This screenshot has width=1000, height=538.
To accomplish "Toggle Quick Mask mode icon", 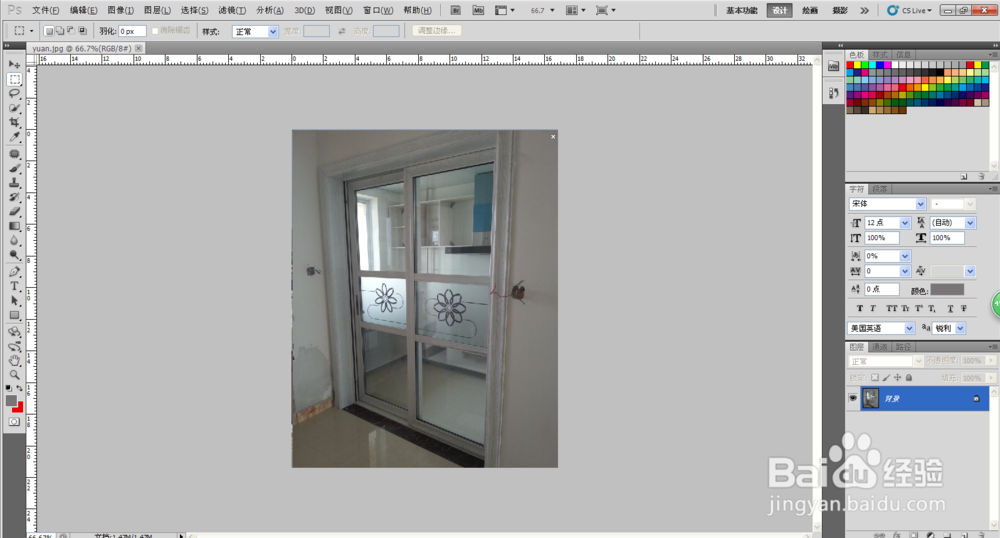I will point(14,422).
